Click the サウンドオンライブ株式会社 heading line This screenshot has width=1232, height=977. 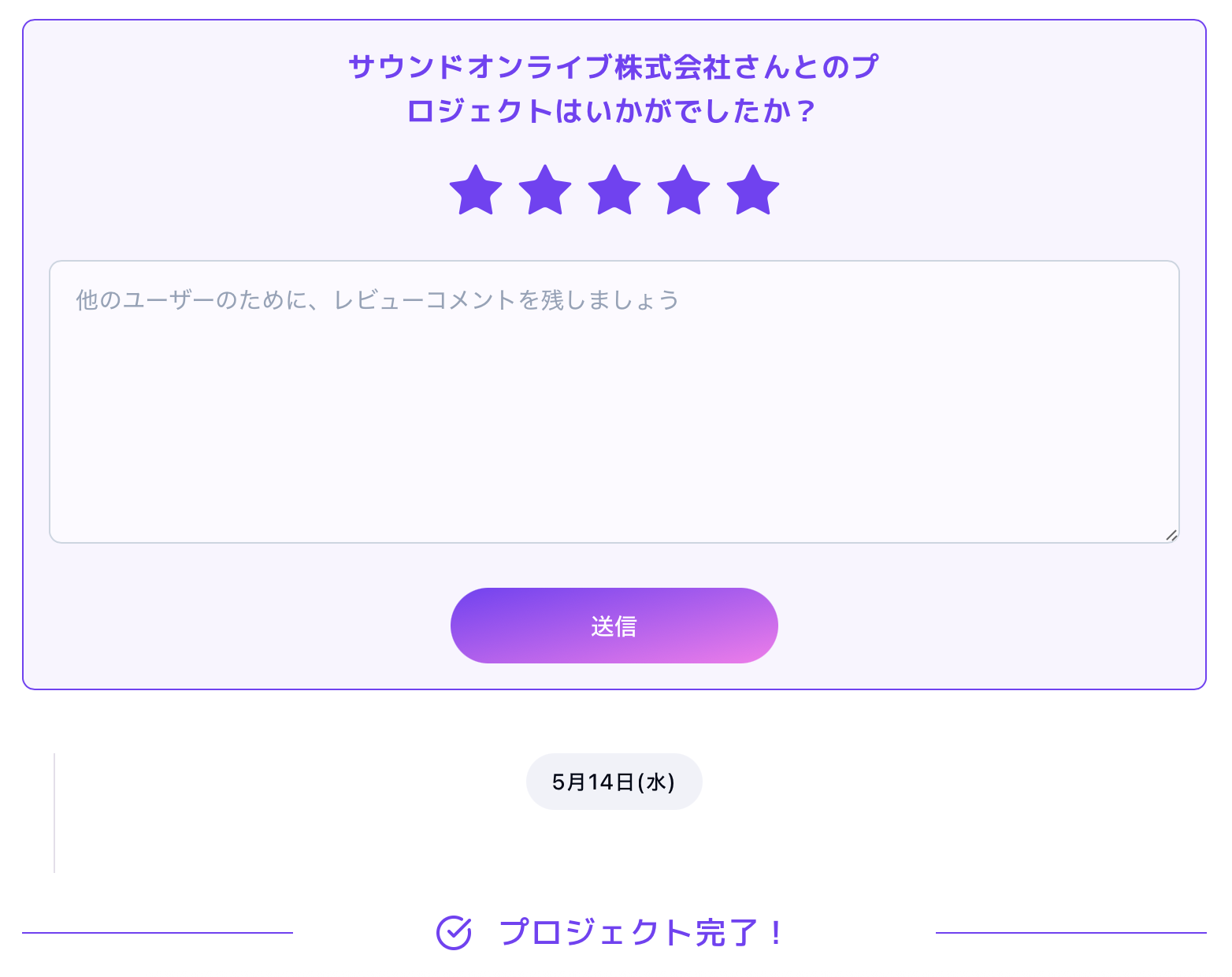(x=613, y=67)
